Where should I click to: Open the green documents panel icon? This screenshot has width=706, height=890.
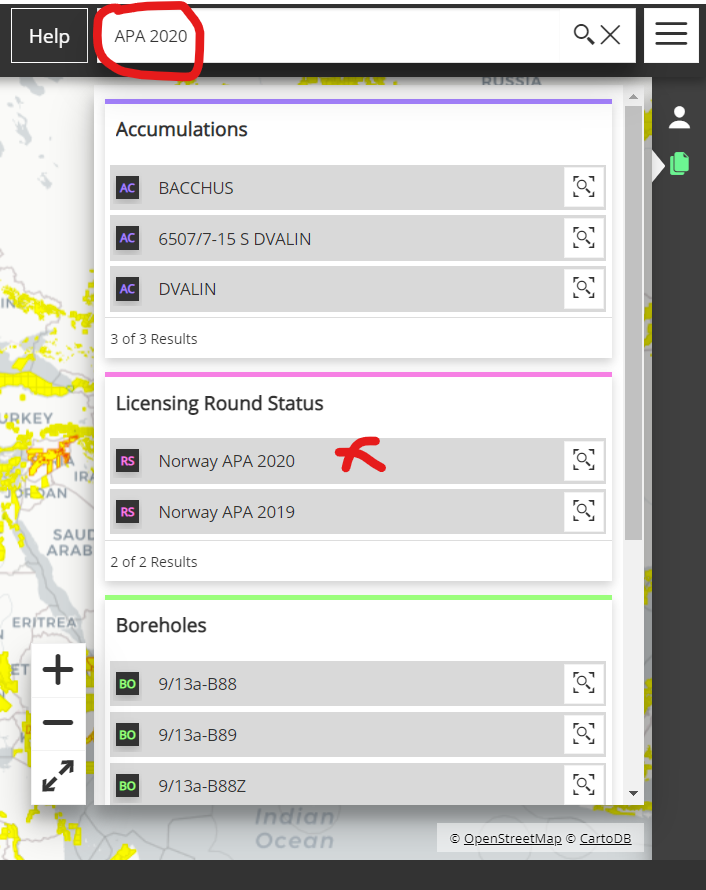coord(679,163)
